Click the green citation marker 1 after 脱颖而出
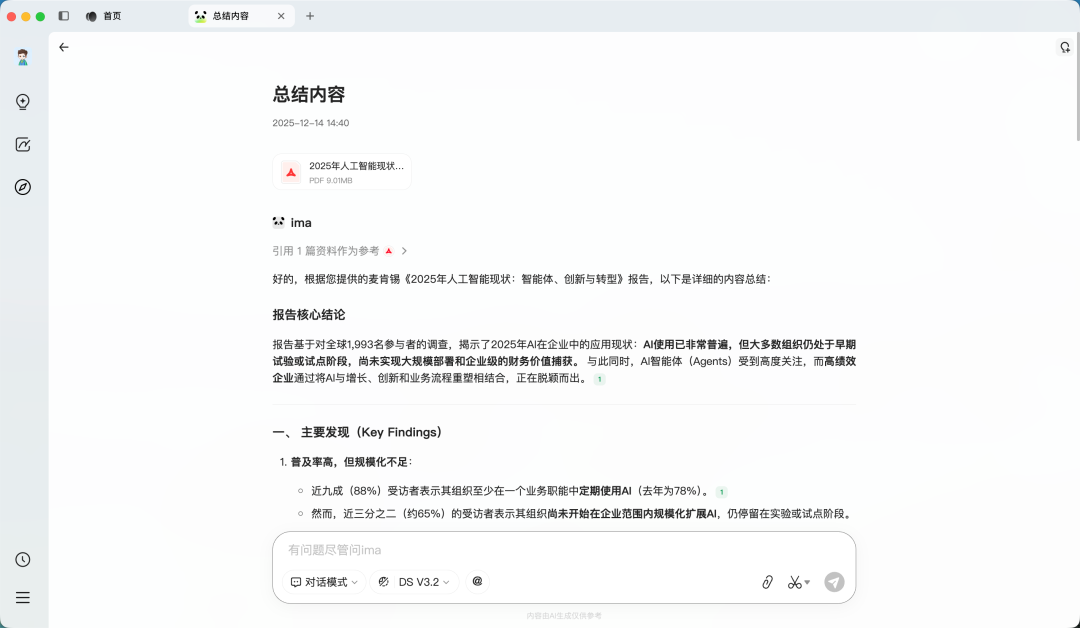1080x628 pixels. [600, 380]
